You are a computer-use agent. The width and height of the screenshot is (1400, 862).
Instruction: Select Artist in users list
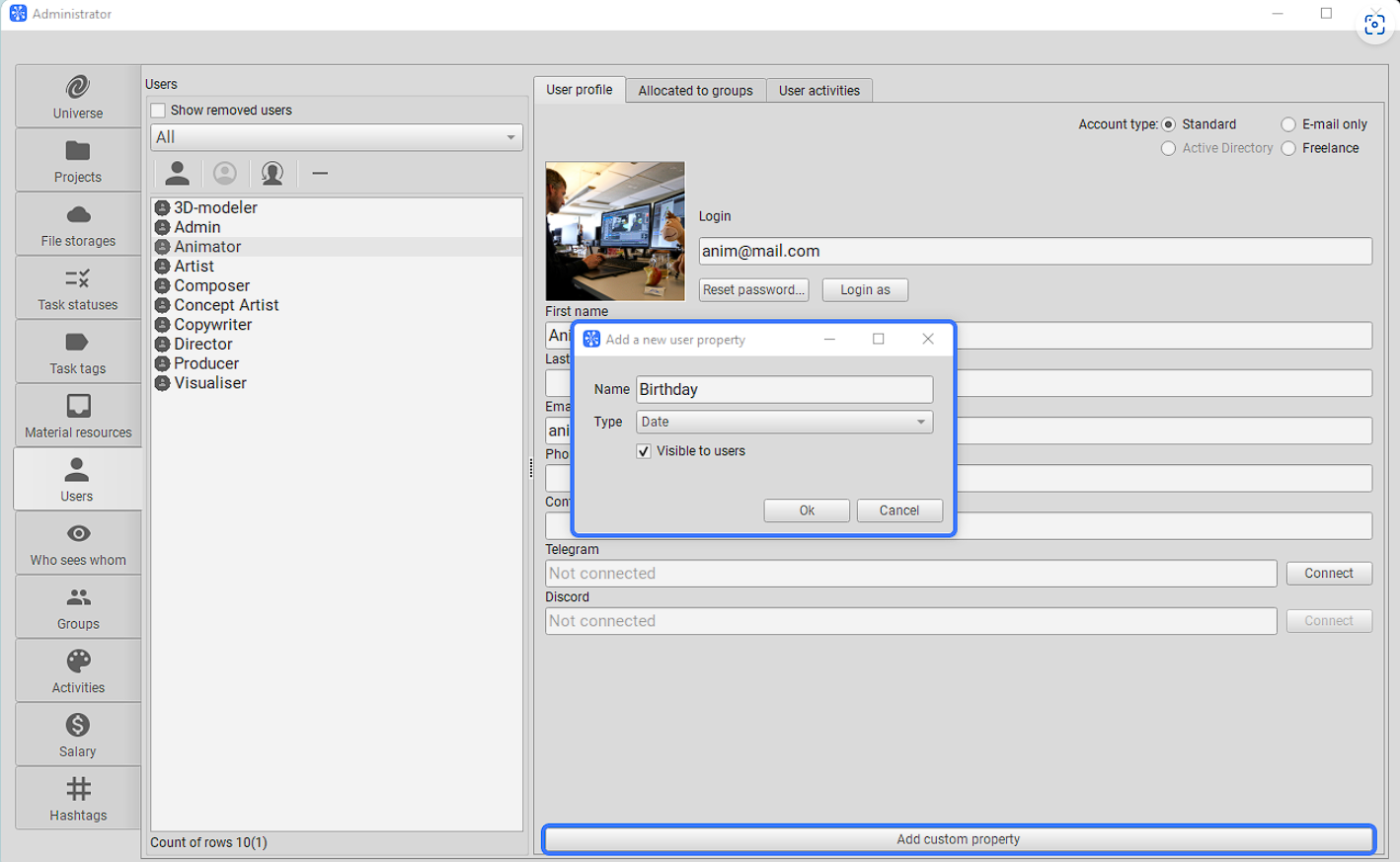click(x=337, y=267)
